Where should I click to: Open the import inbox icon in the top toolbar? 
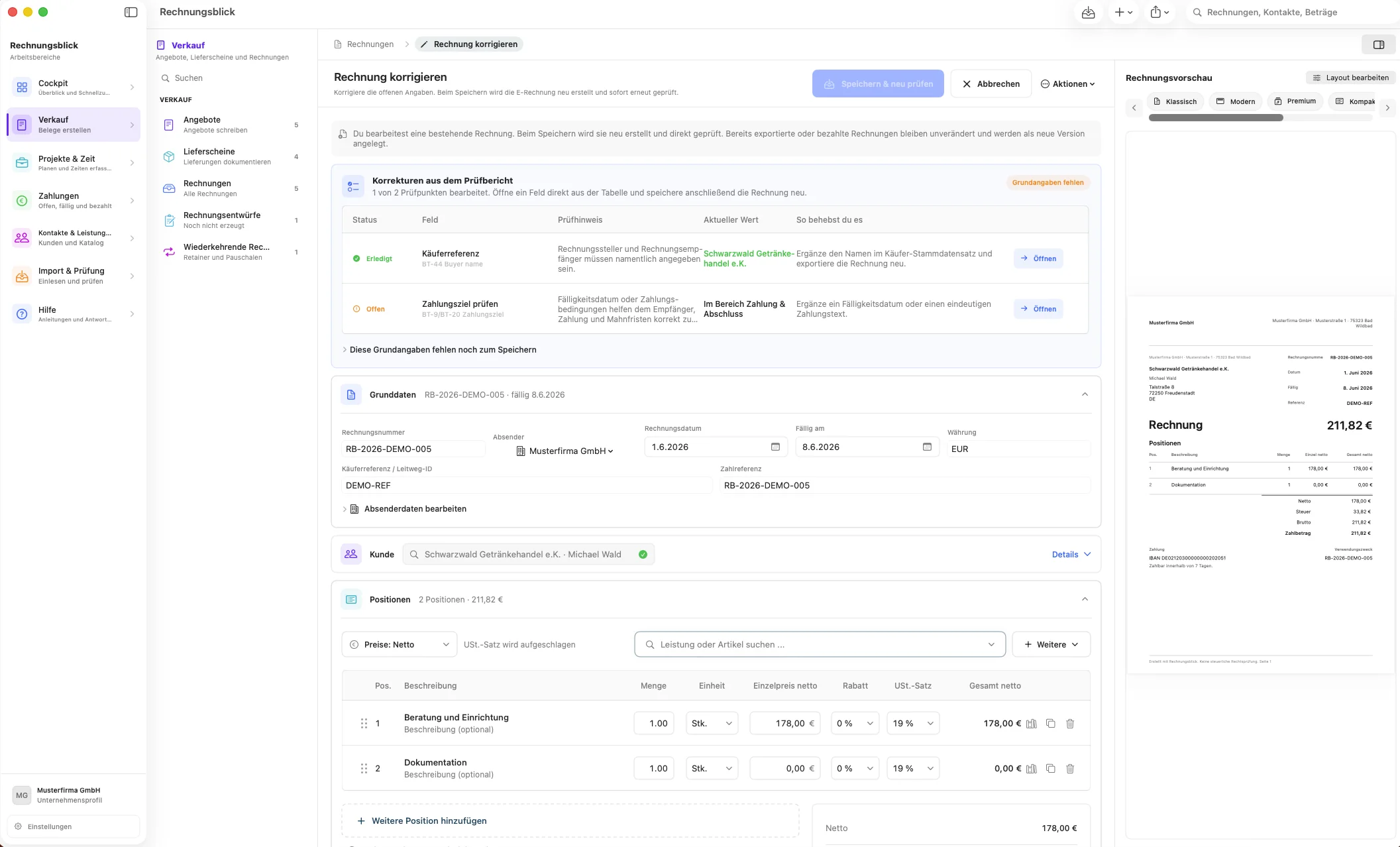pyautogui.click(x=1088, y=12)
